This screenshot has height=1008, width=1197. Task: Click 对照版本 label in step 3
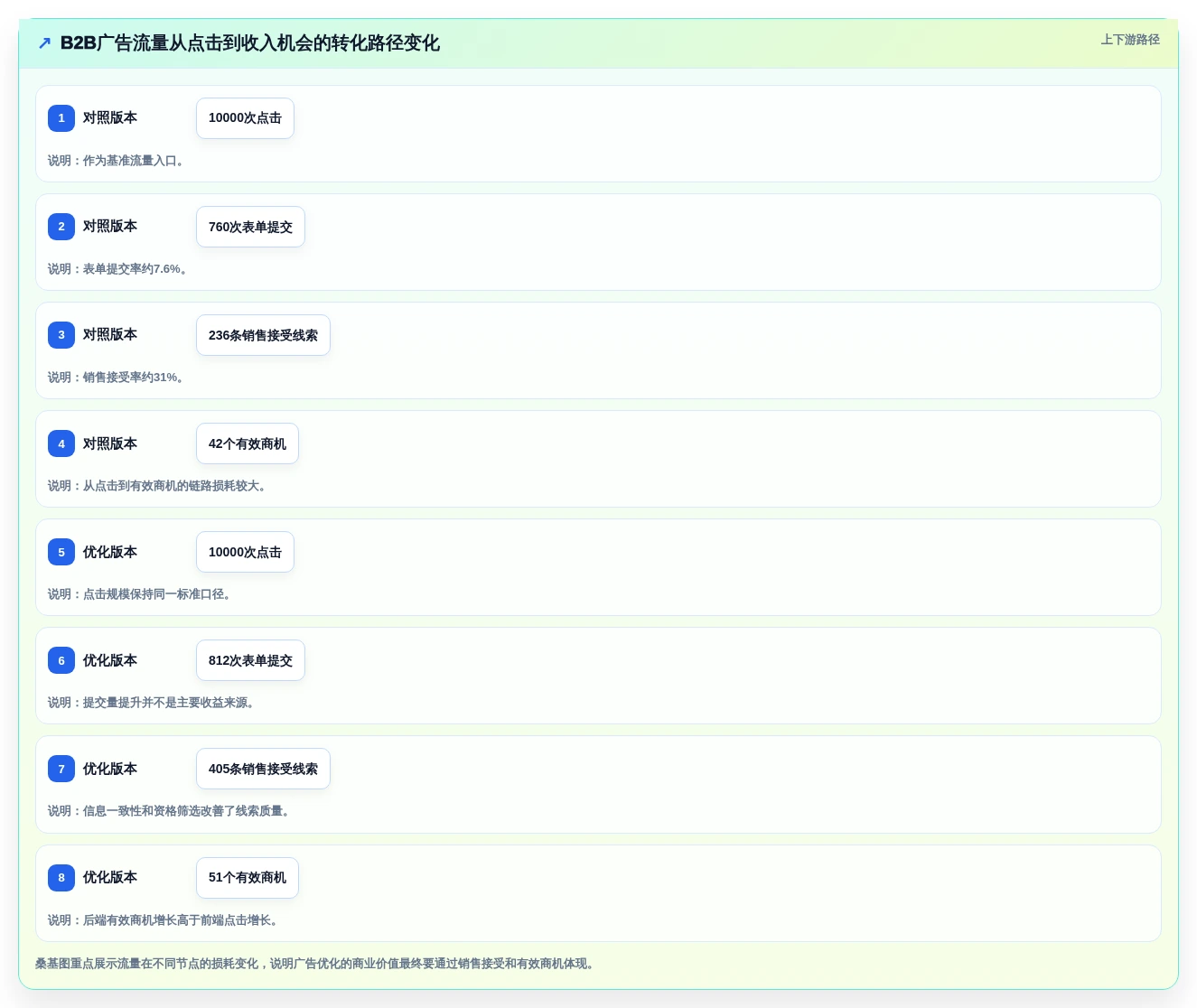(x=110, y=335)
